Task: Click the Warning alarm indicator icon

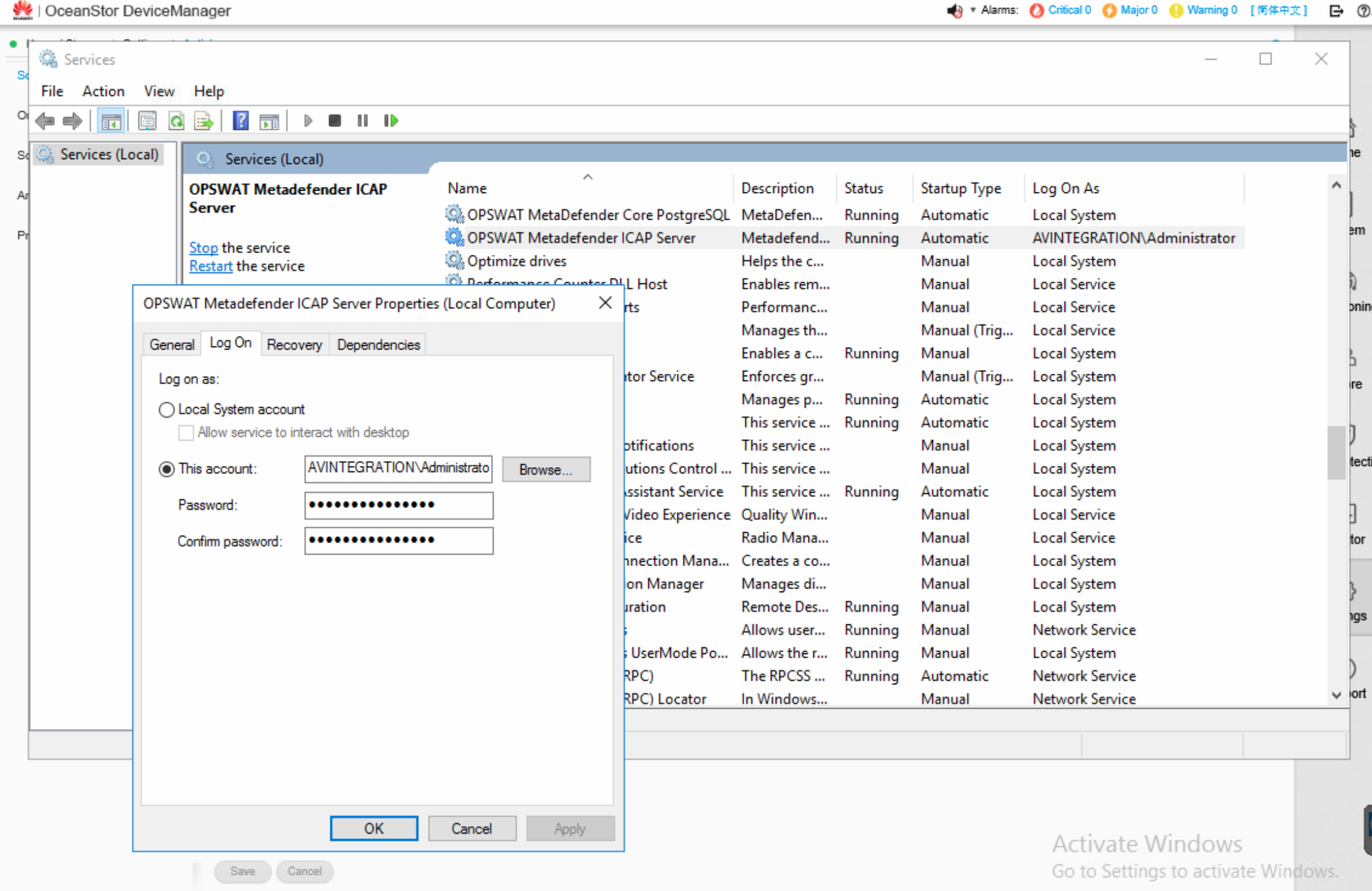Action: tap(1176, 11)
